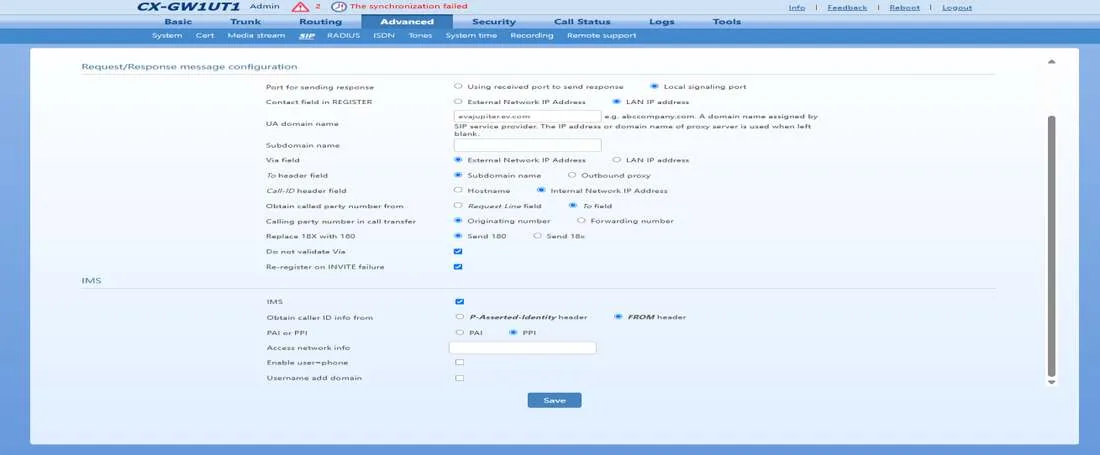Click the Logout link
Image resolution: width=1100 pixels, height=455 pixels.
click(957, 8)
